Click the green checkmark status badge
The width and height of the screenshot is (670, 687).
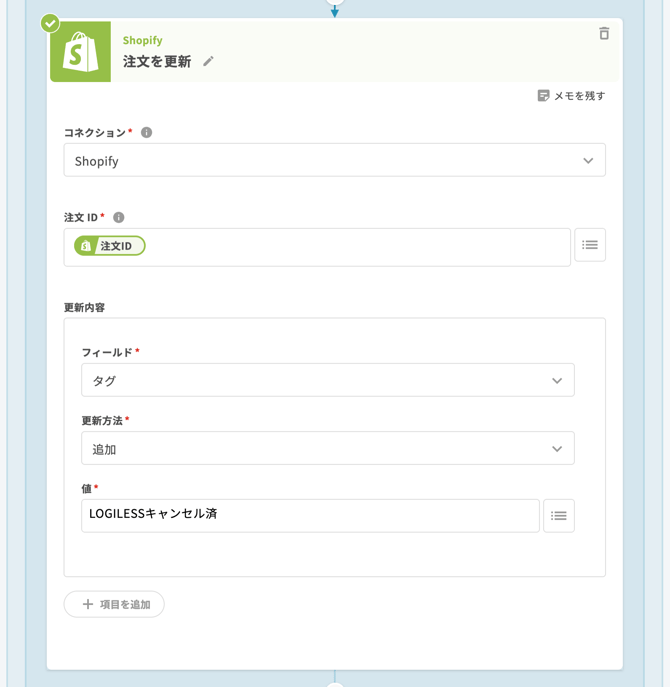coord(50,23)
